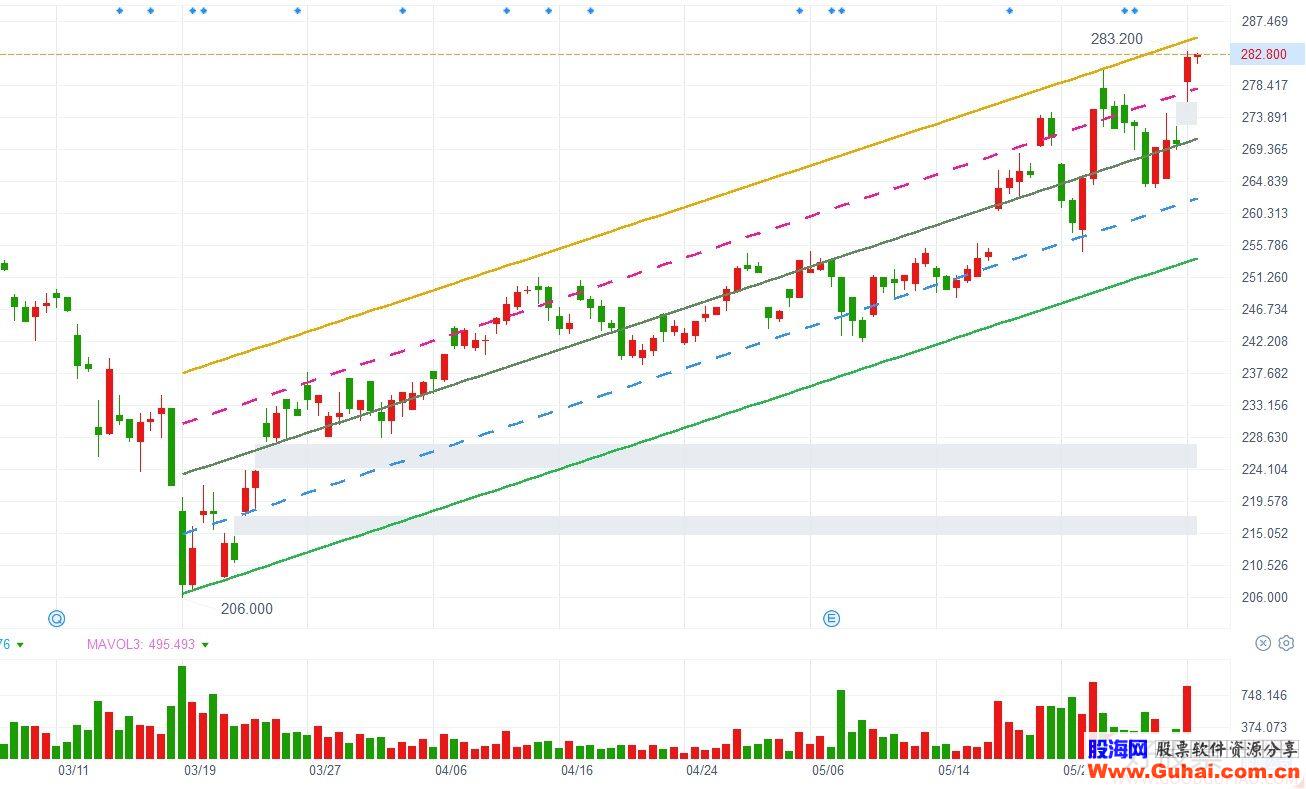This screenshot has height=789, width=1306.
Task: Select the gray solid middle channel line
Action: (690, 306)
